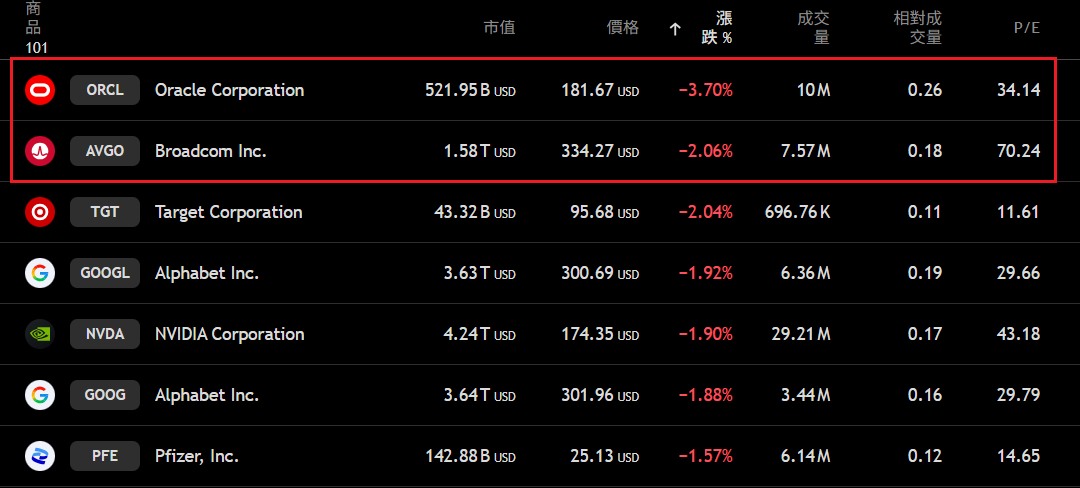The image size is (1080, 488).
Task: Sort by the P/E column header
Action: (1027, 28)
